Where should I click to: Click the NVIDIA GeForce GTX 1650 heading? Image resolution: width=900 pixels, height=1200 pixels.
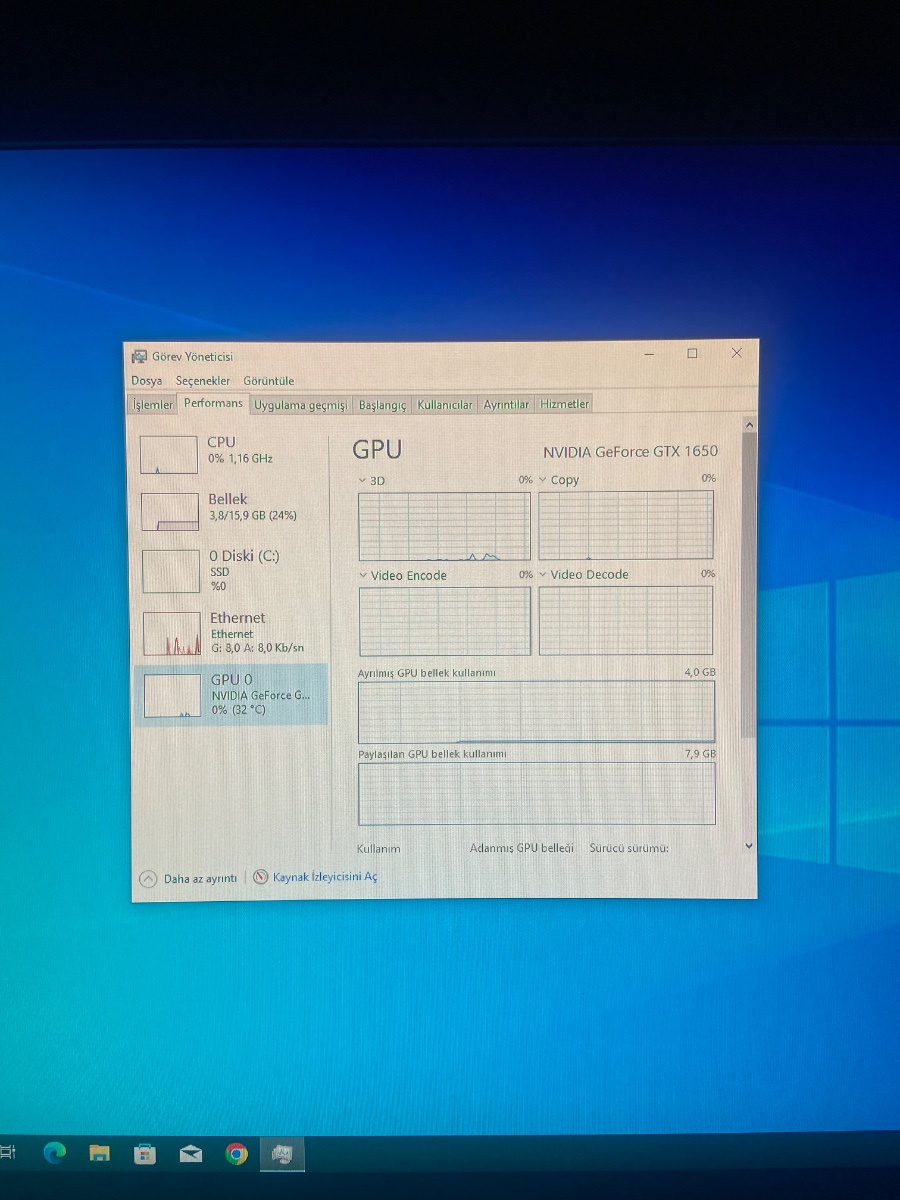(630, 452)
